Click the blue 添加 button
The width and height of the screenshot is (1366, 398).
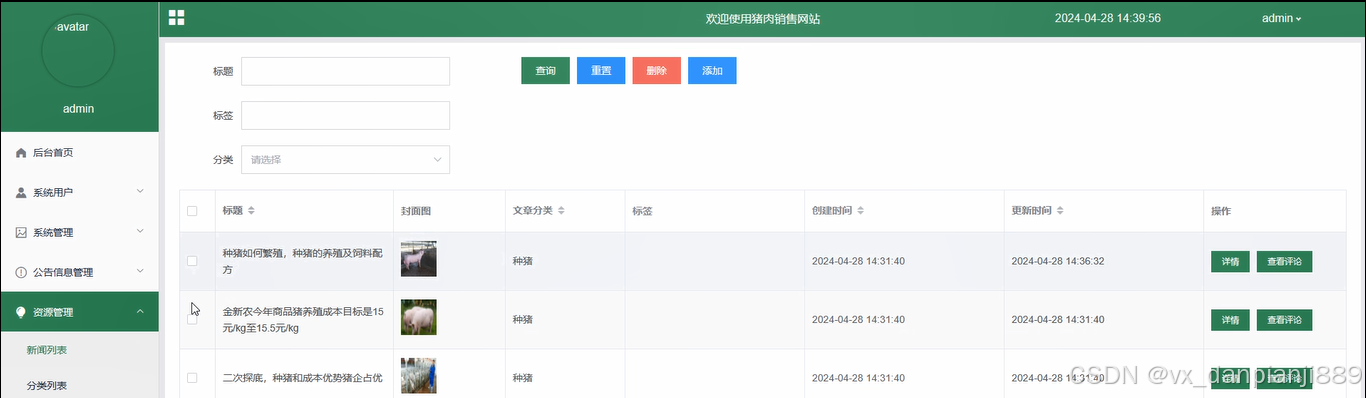712,71
